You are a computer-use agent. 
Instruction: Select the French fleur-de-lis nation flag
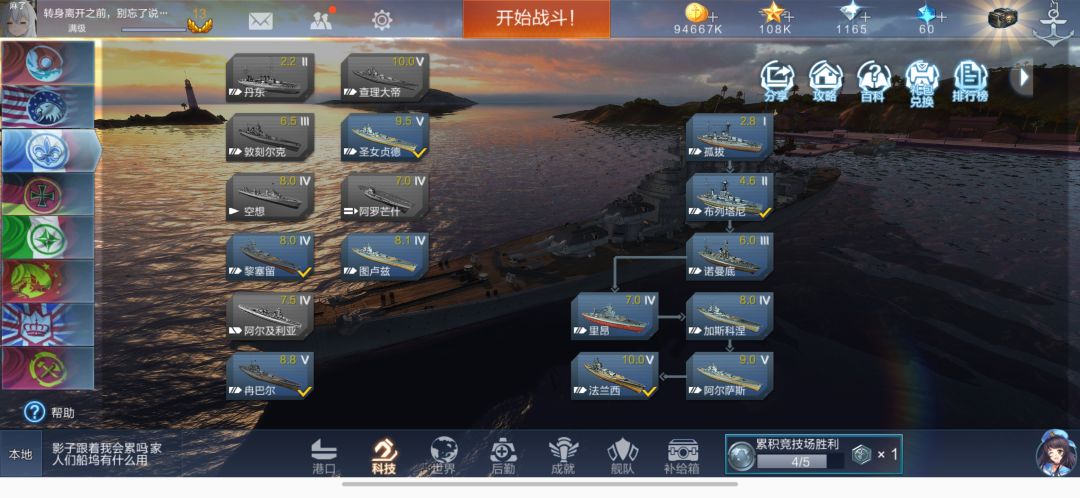(48, 150)
